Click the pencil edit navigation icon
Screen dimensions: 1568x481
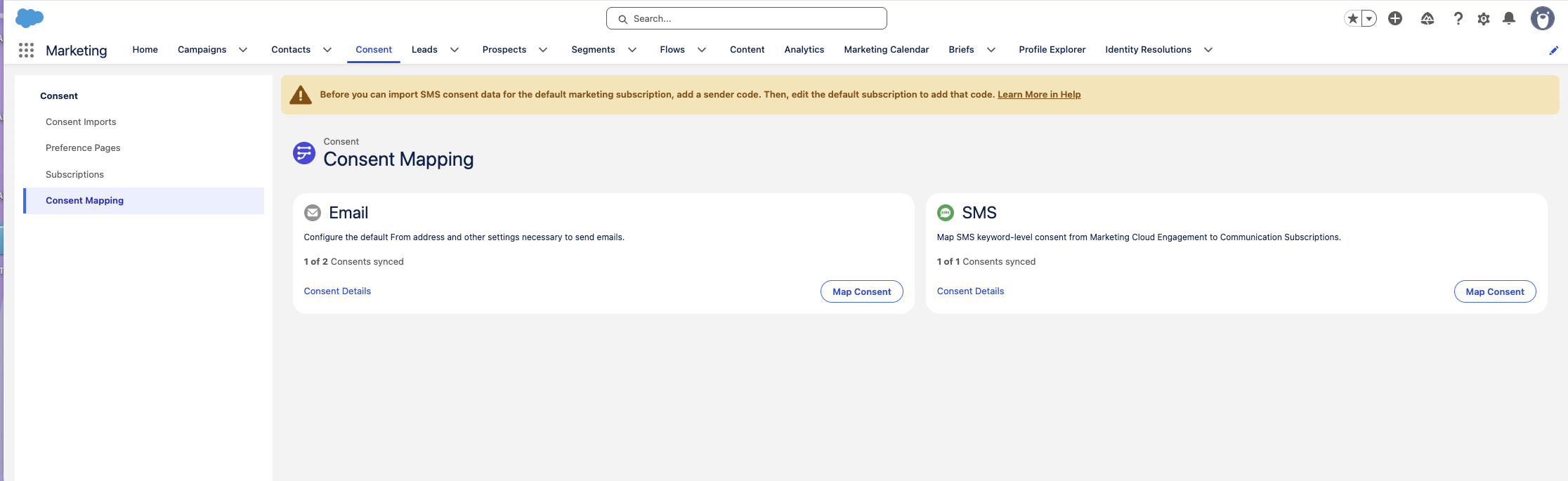coord(1553,51)
